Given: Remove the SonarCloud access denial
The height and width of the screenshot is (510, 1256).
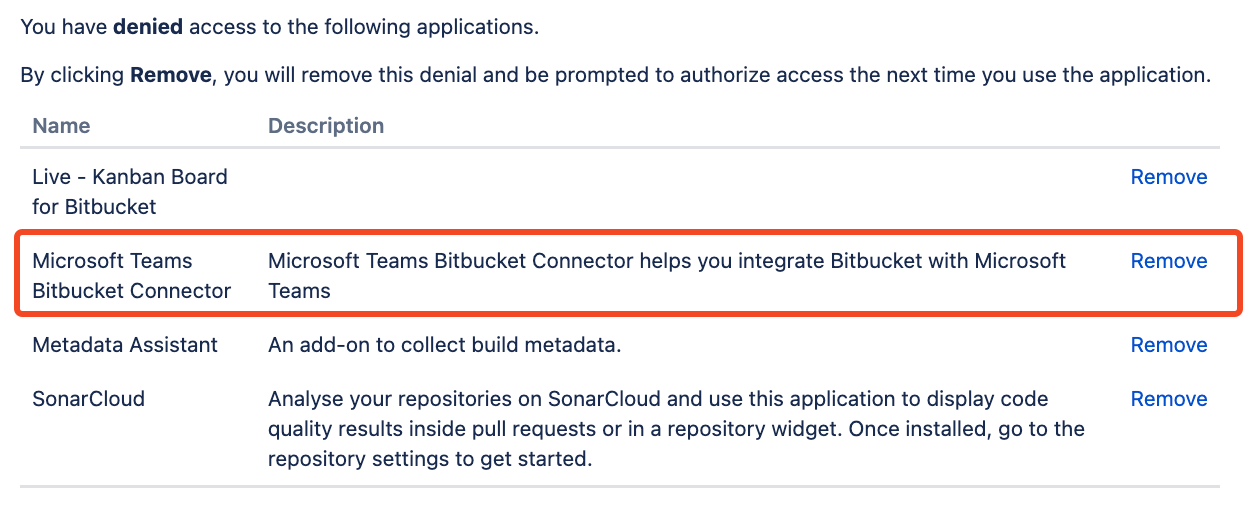Looking at the screenshot, I should (1168, 399).
